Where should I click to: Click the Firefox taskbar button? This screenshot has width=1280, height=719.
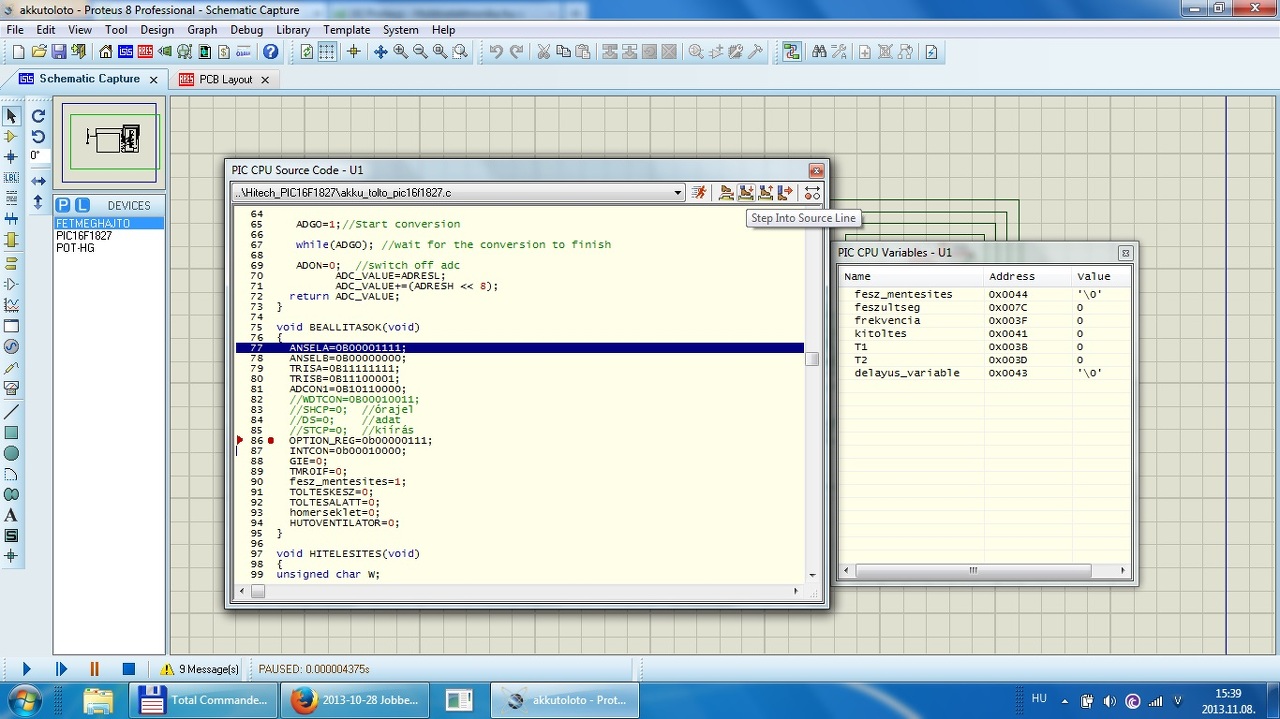357,700
